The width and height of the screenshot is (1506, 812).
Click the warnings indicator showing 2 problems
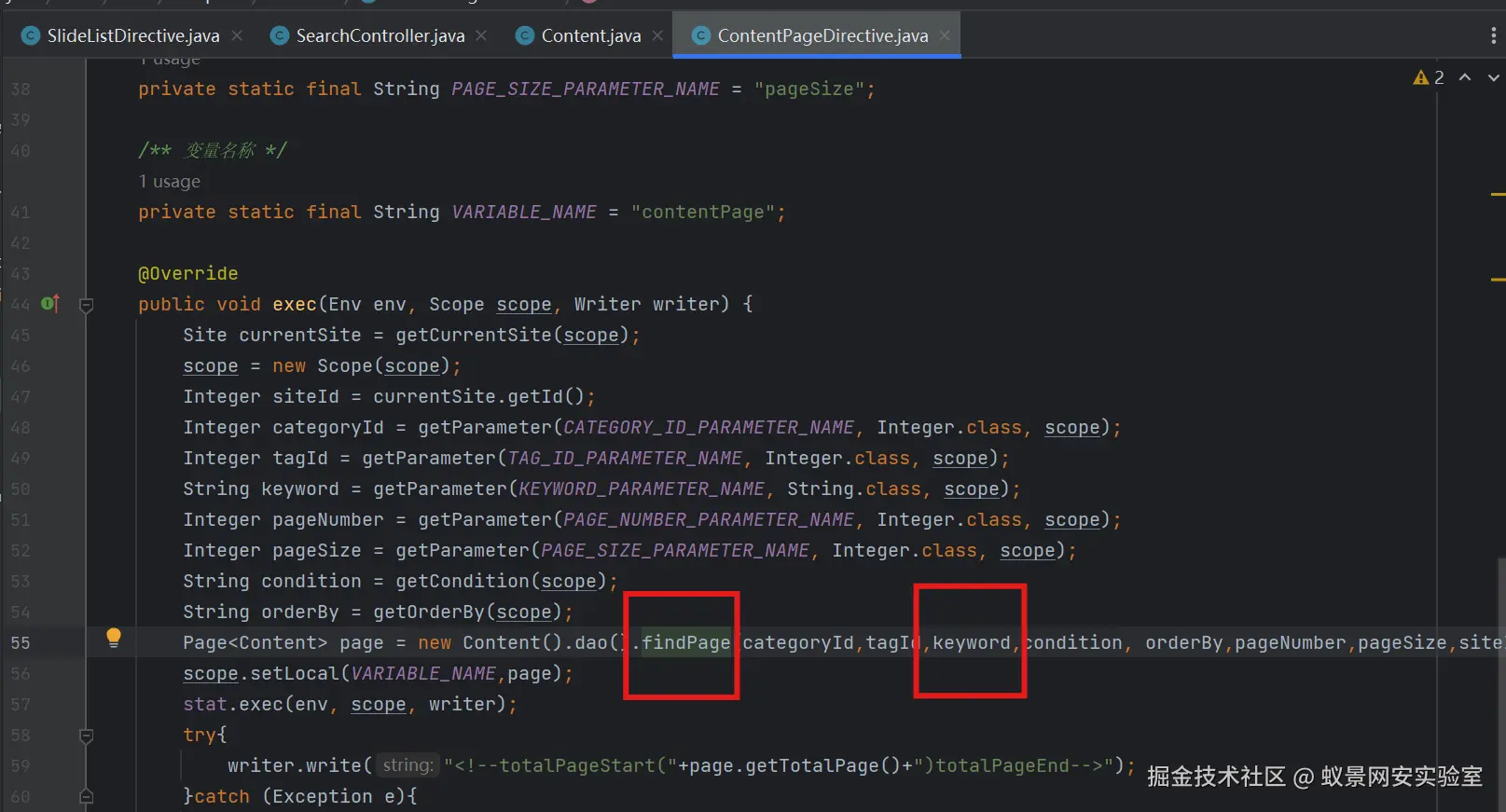[x=1429, y=77]
